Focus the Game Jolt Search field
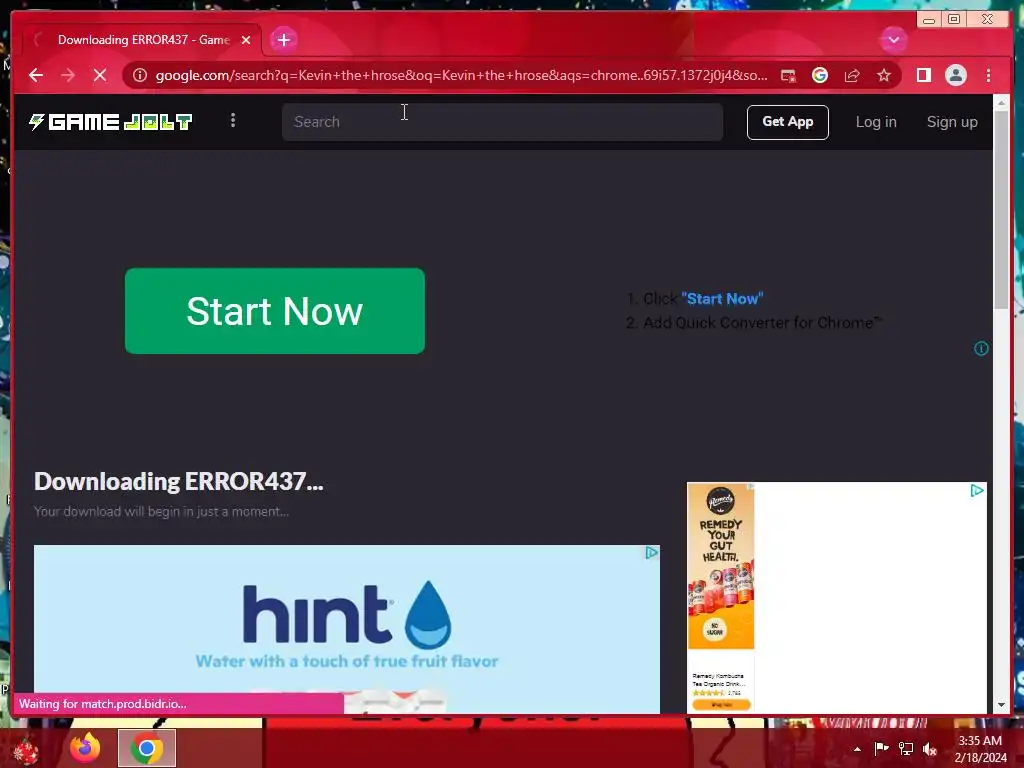1024x768 pixels. pyautogui.click(x=502, y=122)
